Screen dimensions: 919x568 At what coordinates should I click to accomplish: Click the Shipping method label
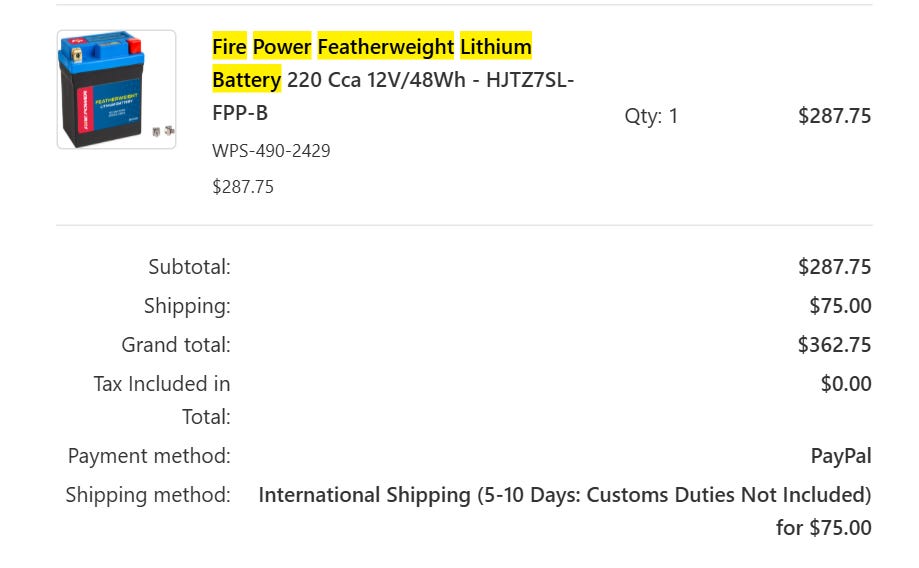pos(148,495)
